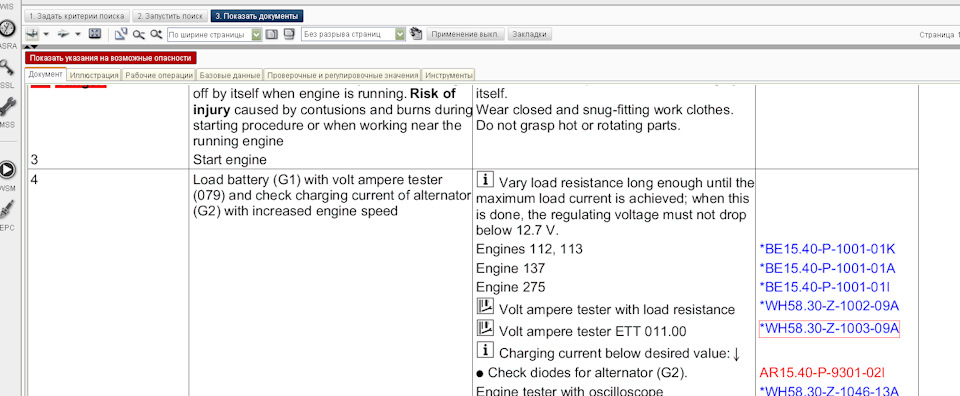Open link *BE15.40-P-1001-01A
Screen dimensions: 960x396
click(827, 268)
